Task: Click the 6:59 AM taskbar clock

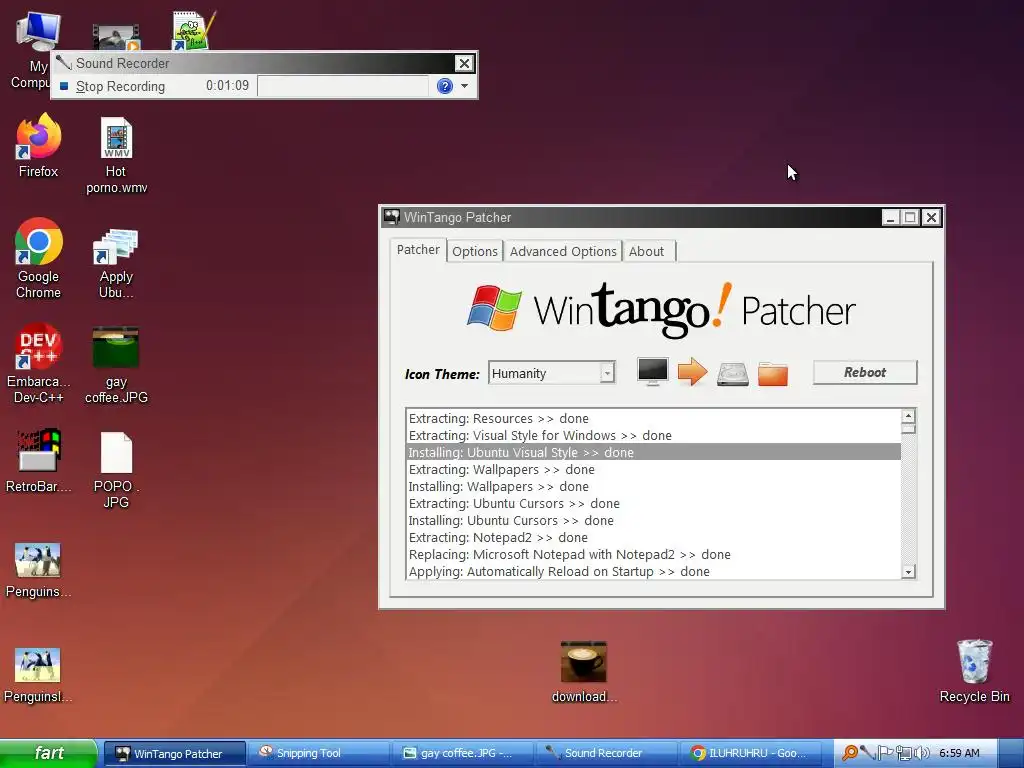Action: [x=959, y=753]
